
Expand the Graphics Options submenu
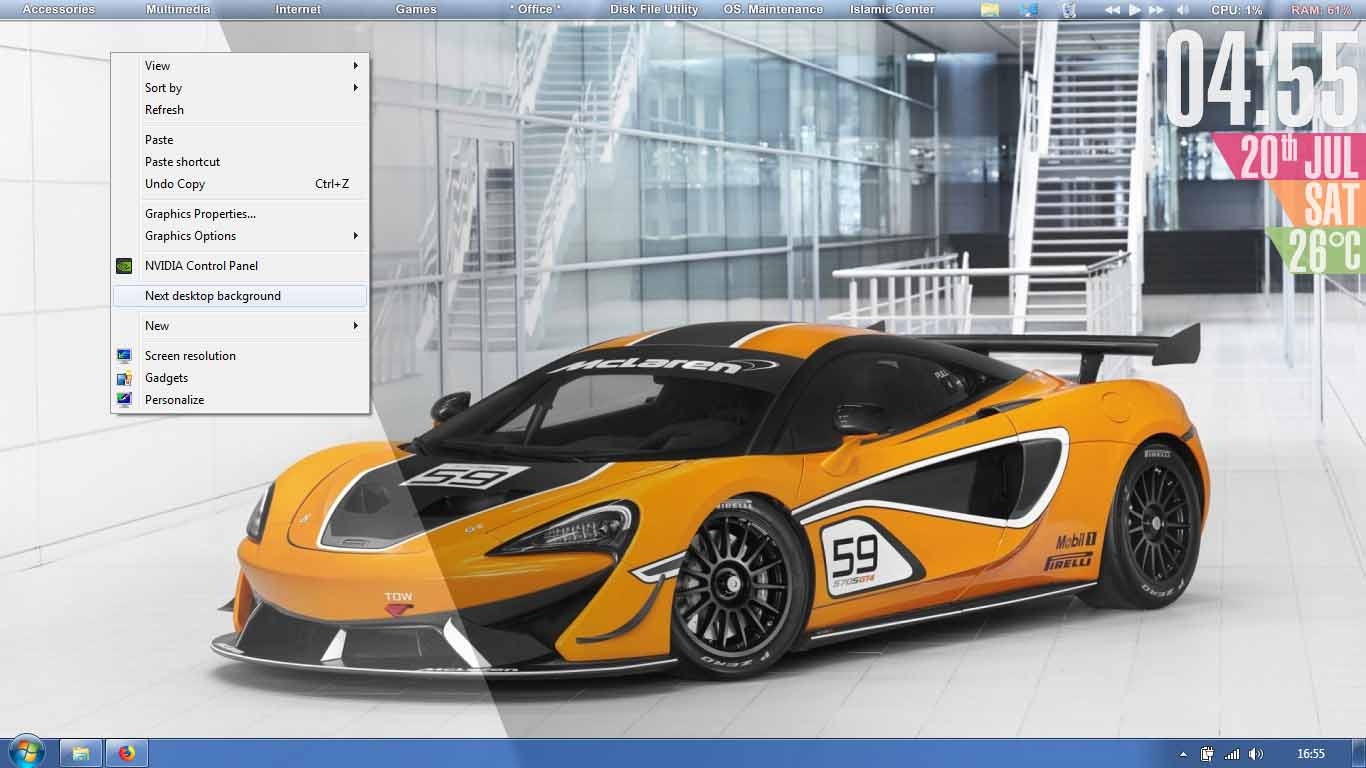[x=240, y=236]
